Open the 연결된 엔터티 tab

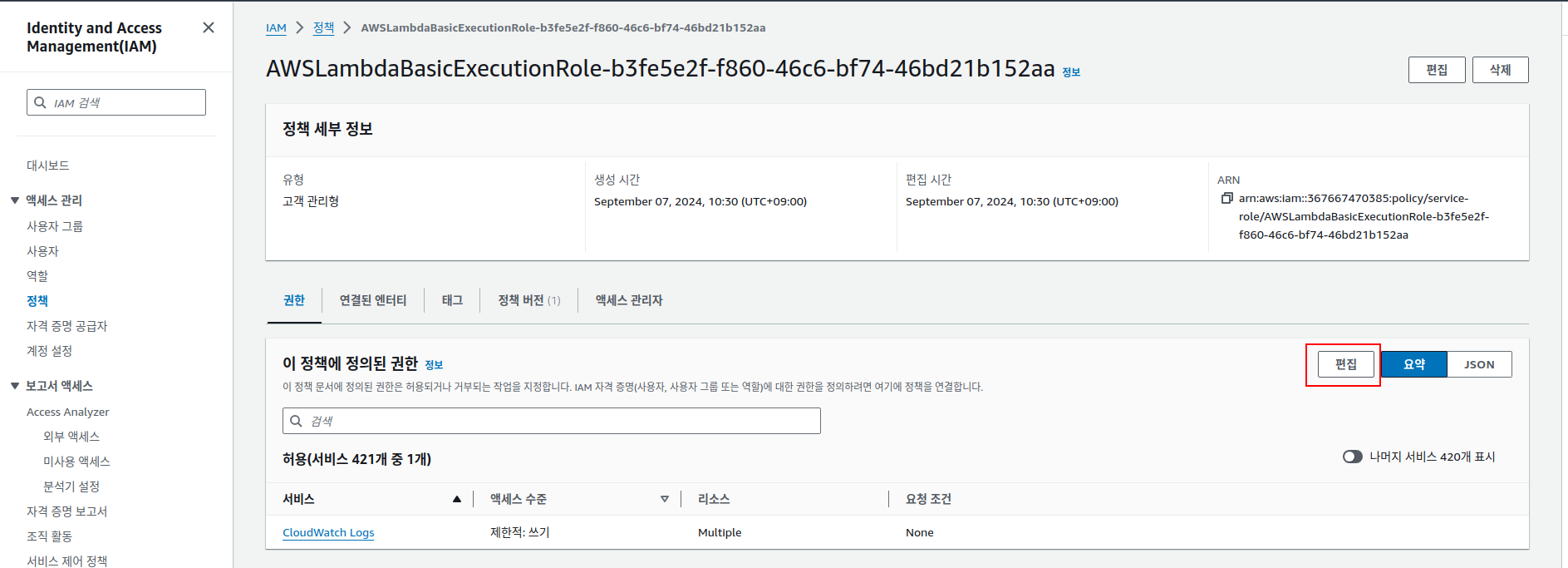[x=373, y=300]
